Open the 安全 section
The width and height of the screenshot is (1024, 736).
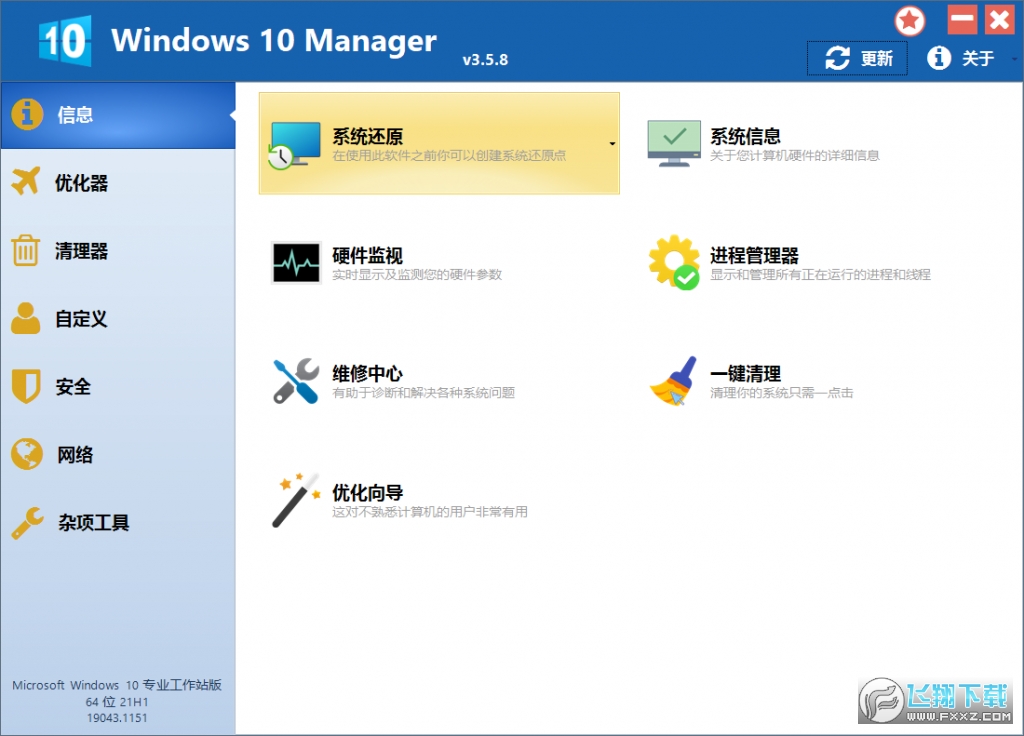(x=118, y=387)
